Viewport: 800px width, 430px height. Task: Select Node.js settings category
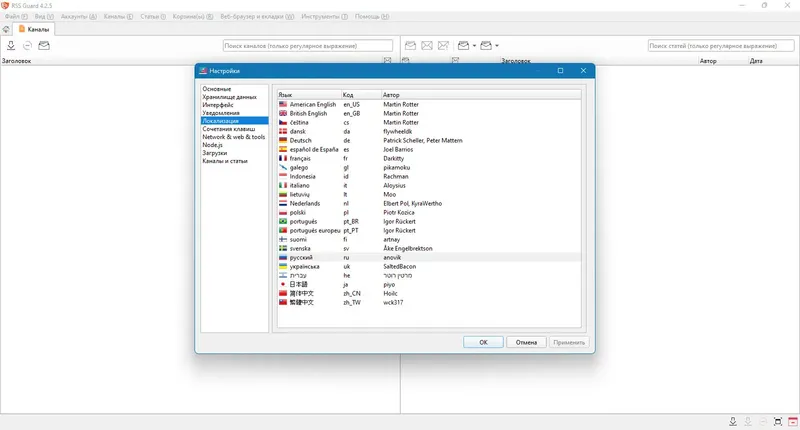click(235, 145)
